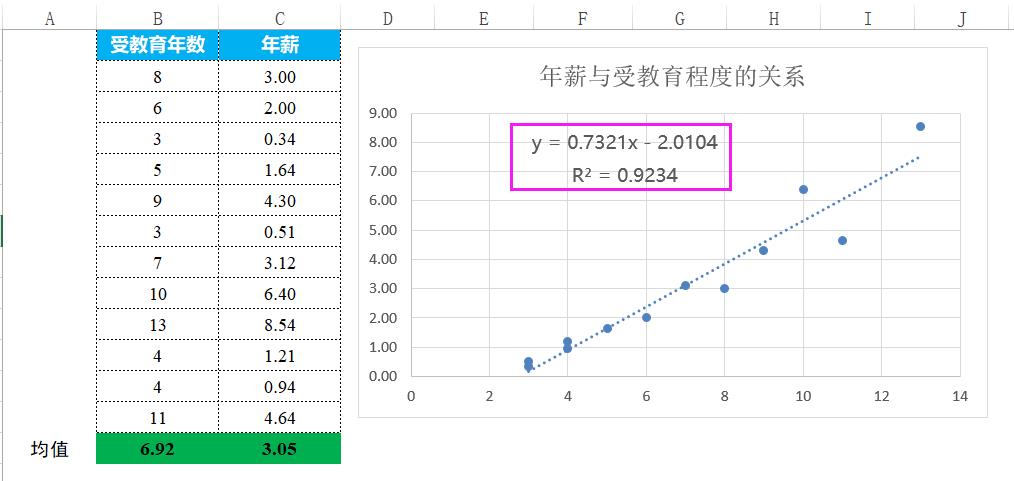Viewport: 1014px width, 481px height.
Task: Click the green cell showing 3.05
Action: click(x=279, y=449)
